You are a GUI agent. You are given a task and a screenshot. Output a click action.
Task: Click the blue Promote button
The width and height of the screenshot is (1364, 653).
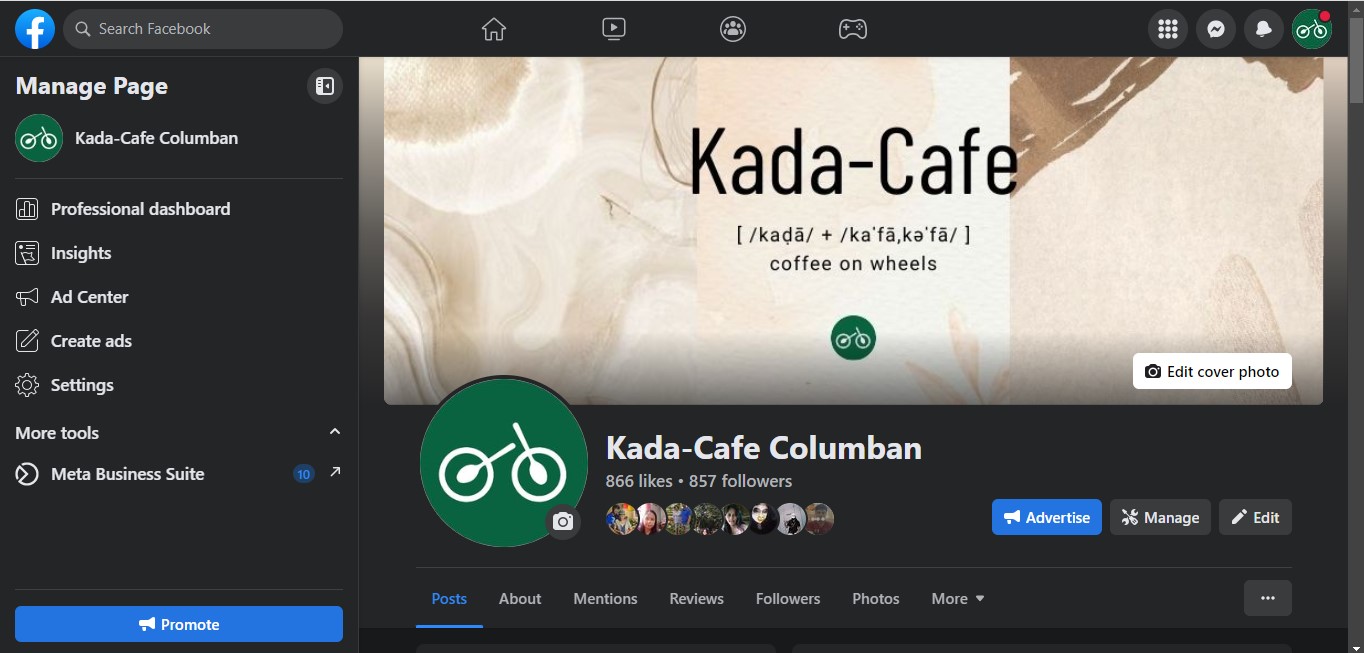point(179,624)
